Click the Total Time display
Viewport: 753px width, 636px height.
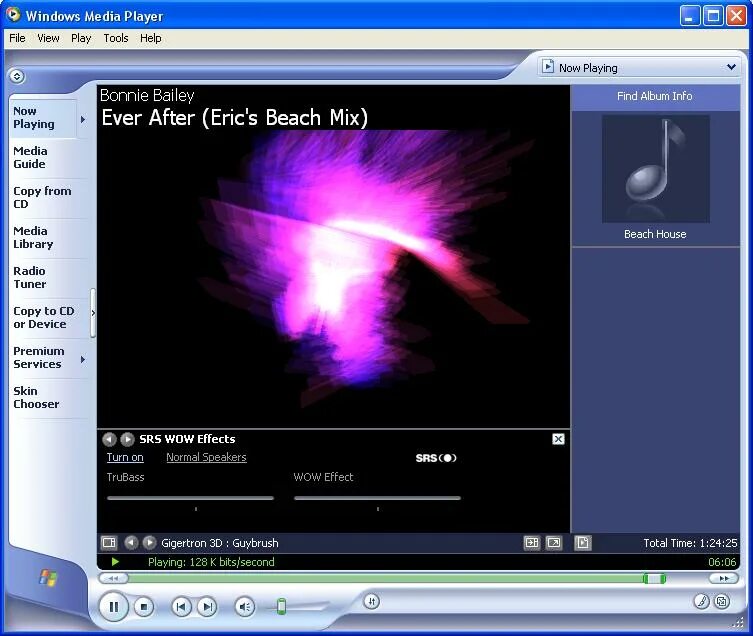click(690, 543)
